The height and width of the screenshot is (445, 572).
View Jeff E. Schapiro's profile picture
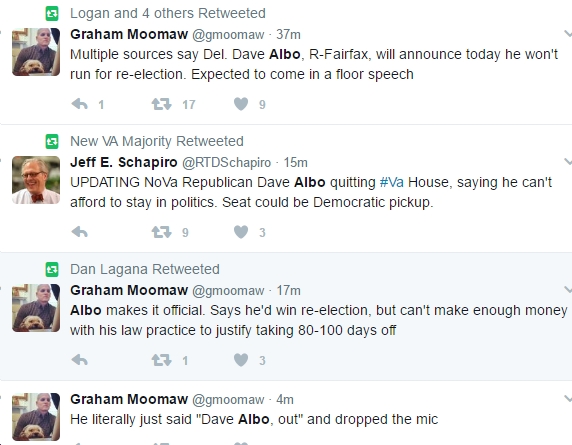point(36,180)
